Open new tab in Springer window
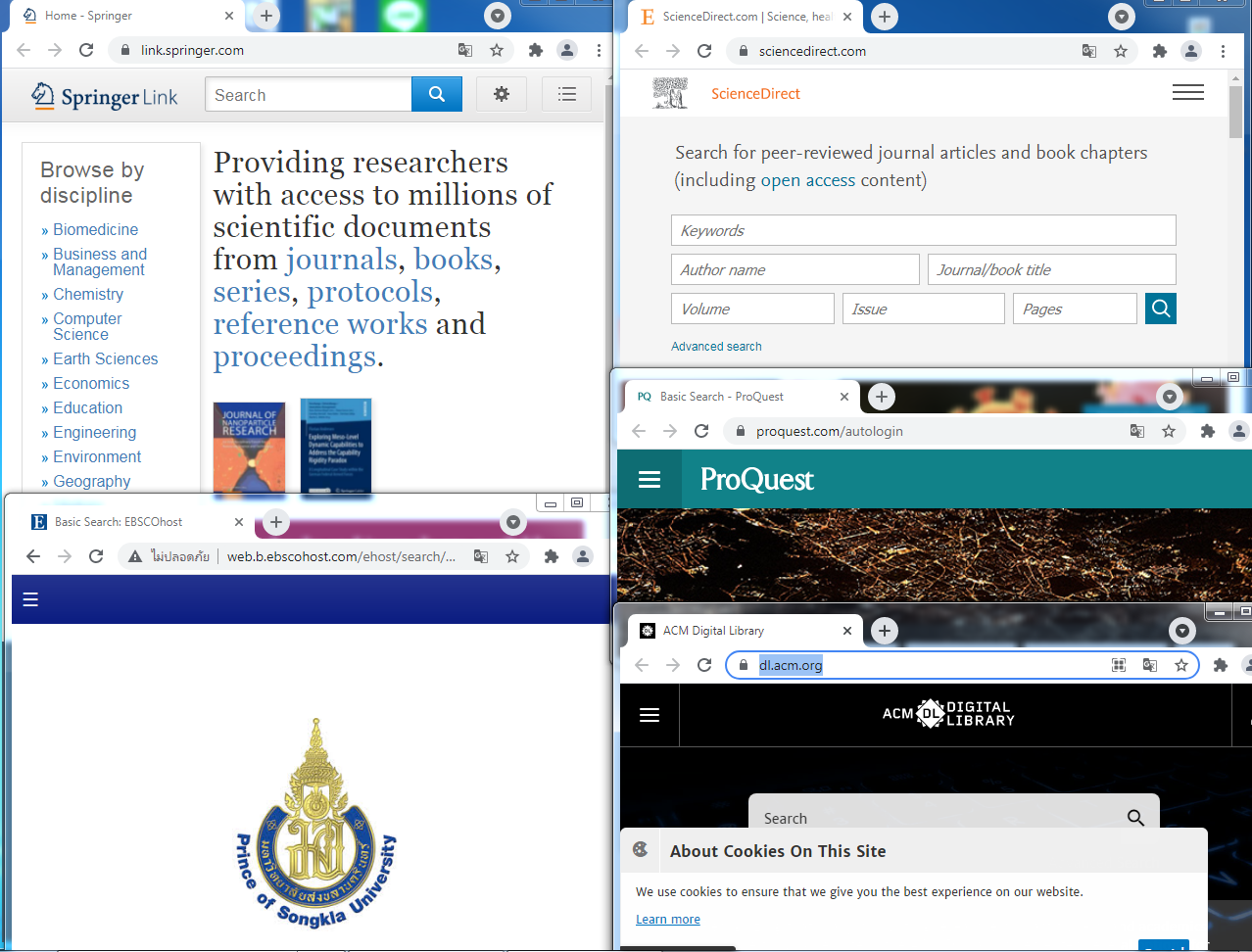Viewport: 1252px width, 952px height. tap(266, 16)
